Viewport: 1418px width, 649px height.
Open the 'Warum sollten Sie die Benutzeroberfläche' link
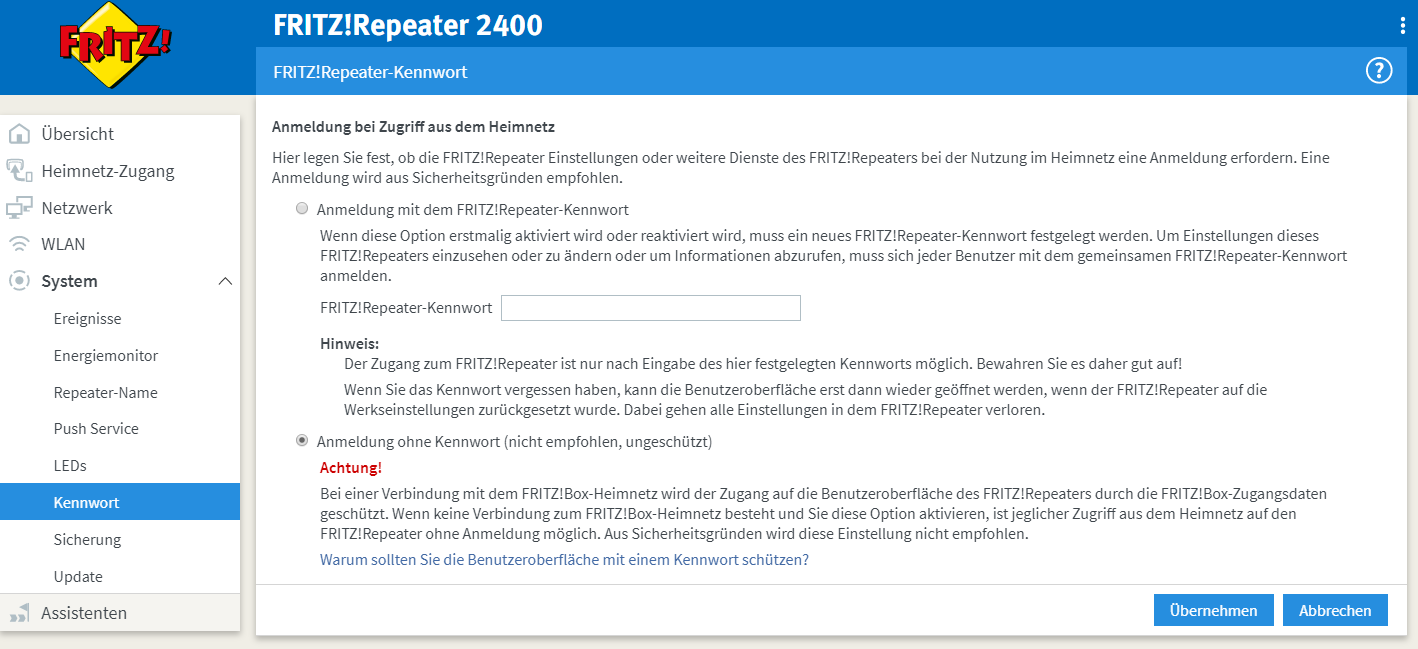pos(564,560)
